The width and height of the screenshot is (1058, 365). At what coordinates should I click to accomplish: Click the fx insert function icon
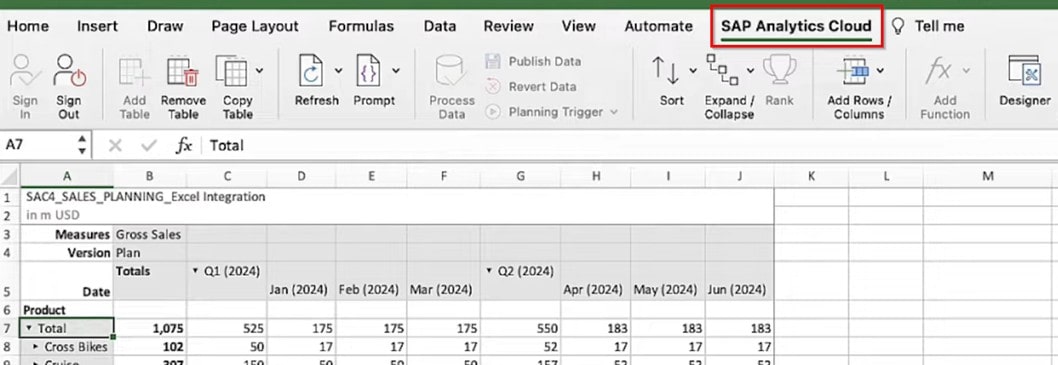(184, 145)
